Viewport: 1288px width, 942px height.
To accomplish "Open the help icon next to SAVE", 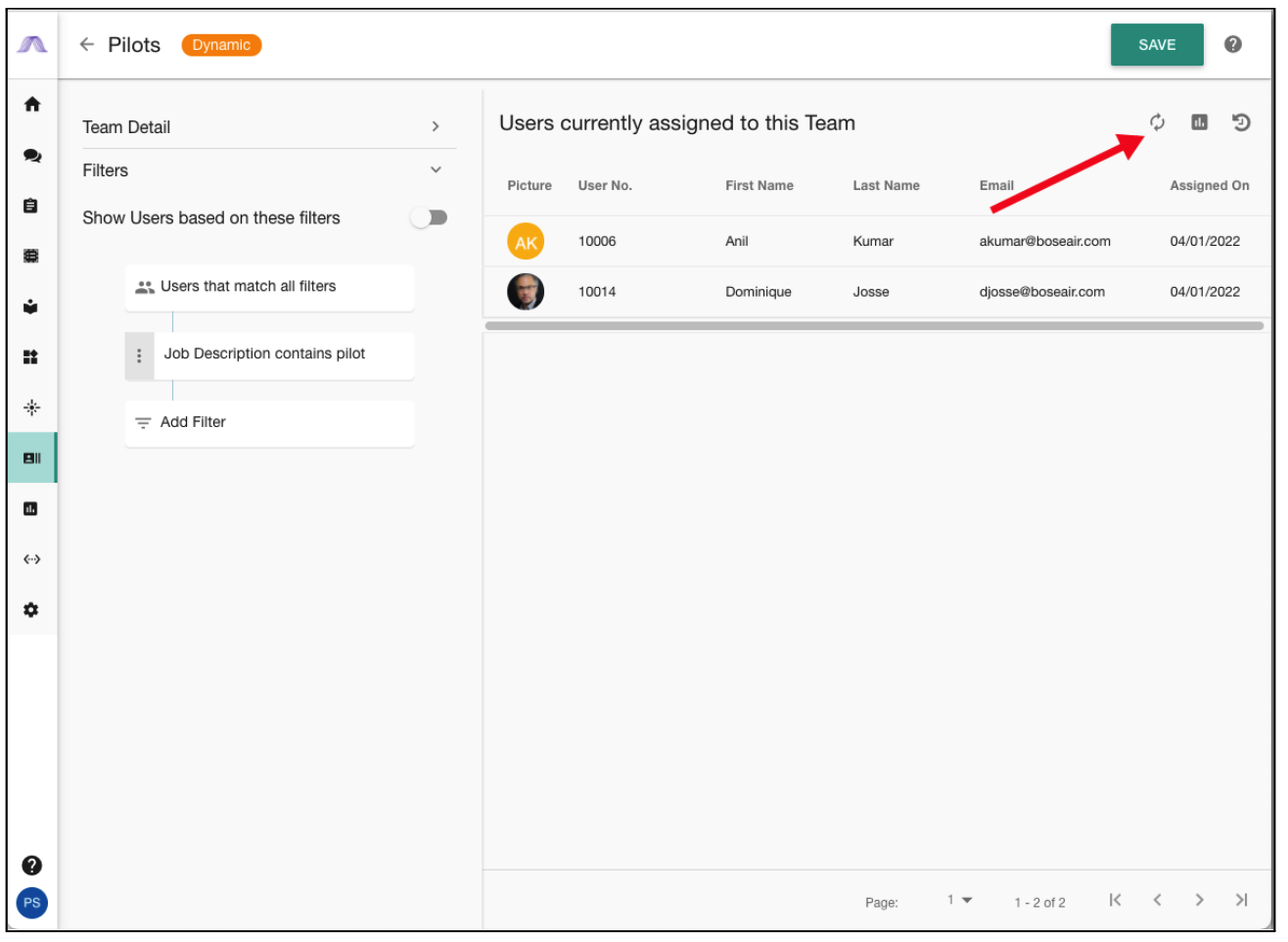I will 1233,44.
